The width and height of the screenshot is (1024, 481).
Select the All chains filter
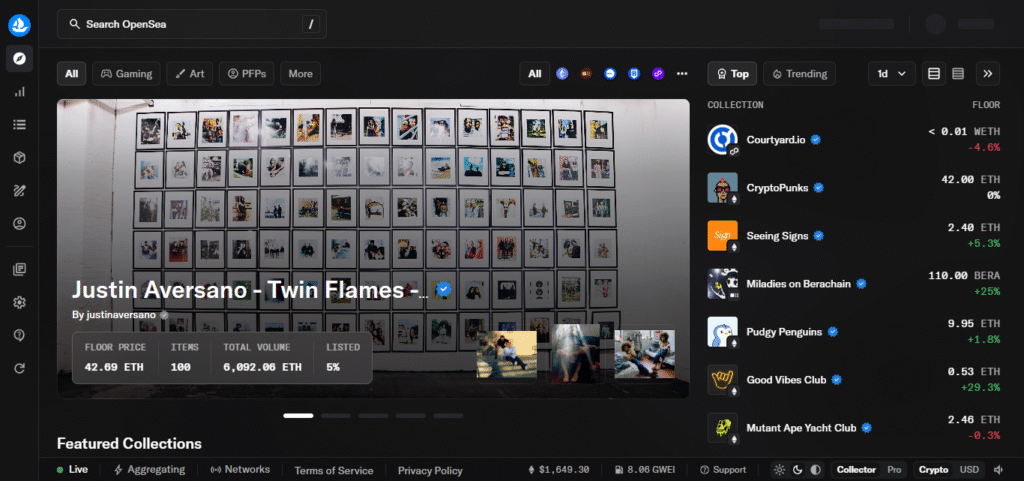pos(535,74)
